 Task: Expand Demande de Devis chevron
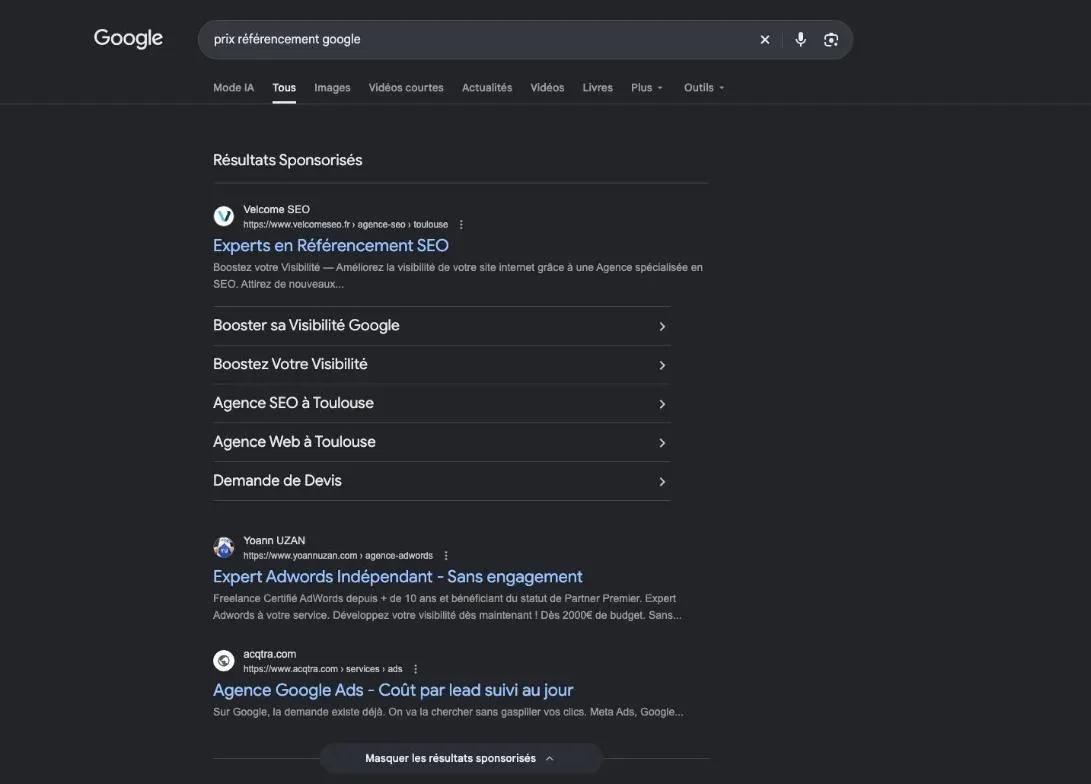coord(662,481)
